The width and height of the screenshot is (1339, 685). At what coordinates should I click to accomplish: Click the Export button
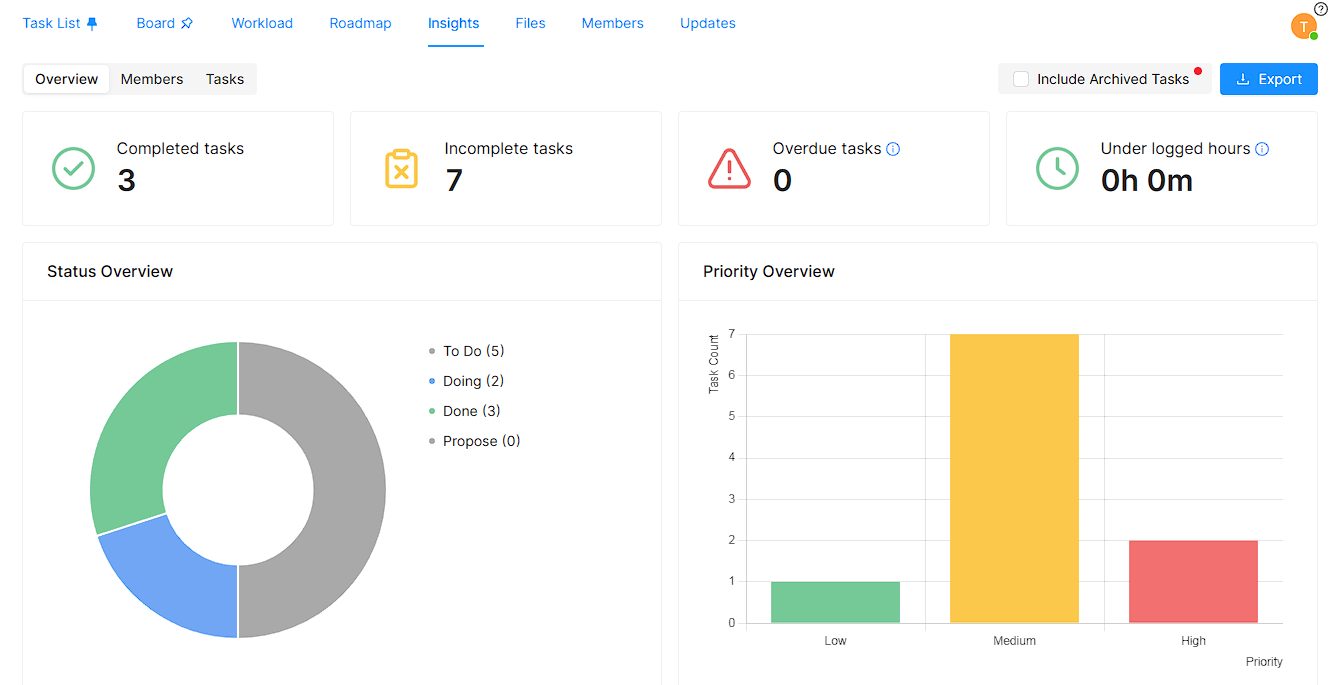pyautogui.click(x=1268, y=79)
